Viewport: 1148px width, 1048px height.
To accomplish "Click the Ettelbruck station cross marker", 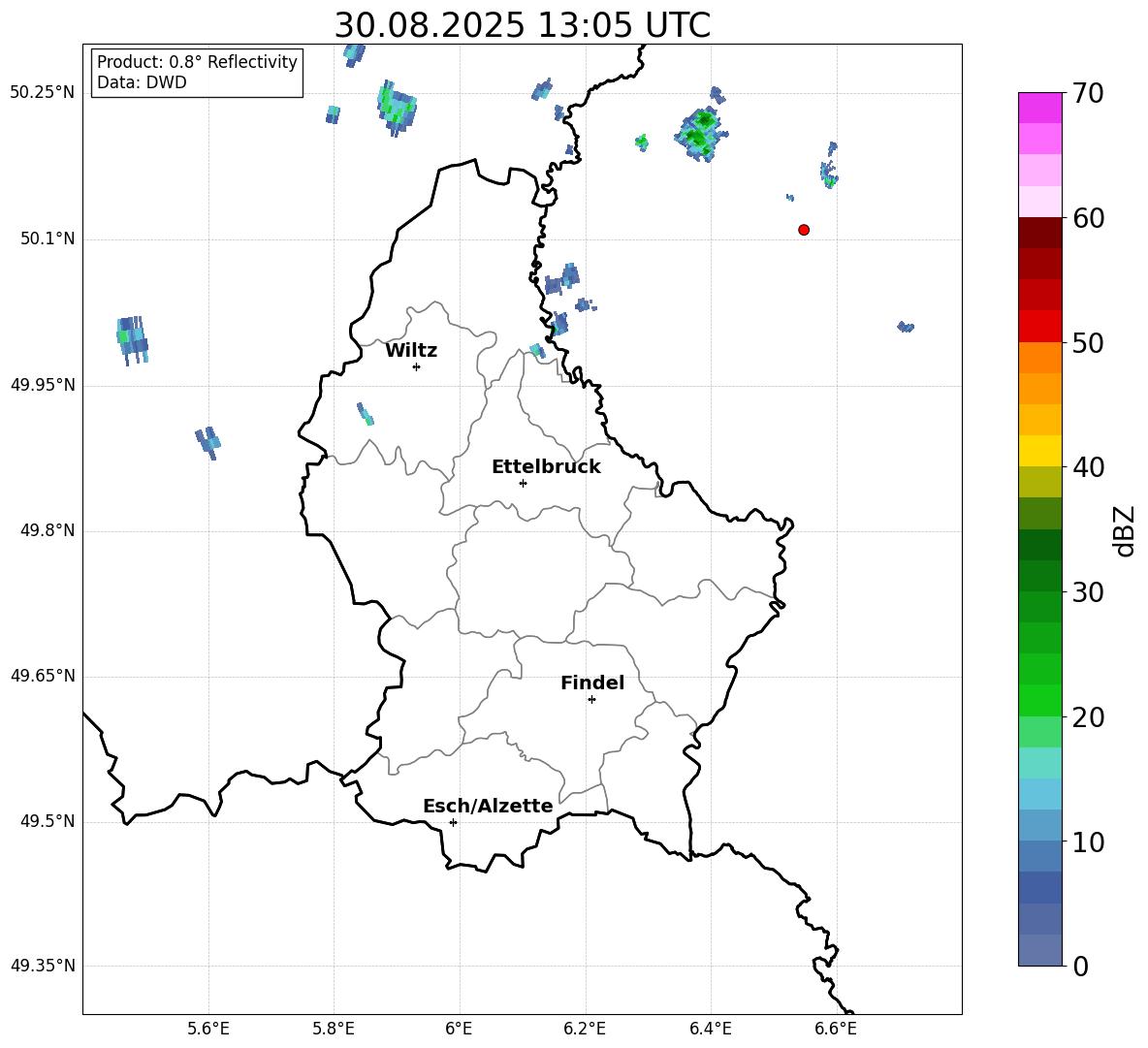I will click(523, 483).
